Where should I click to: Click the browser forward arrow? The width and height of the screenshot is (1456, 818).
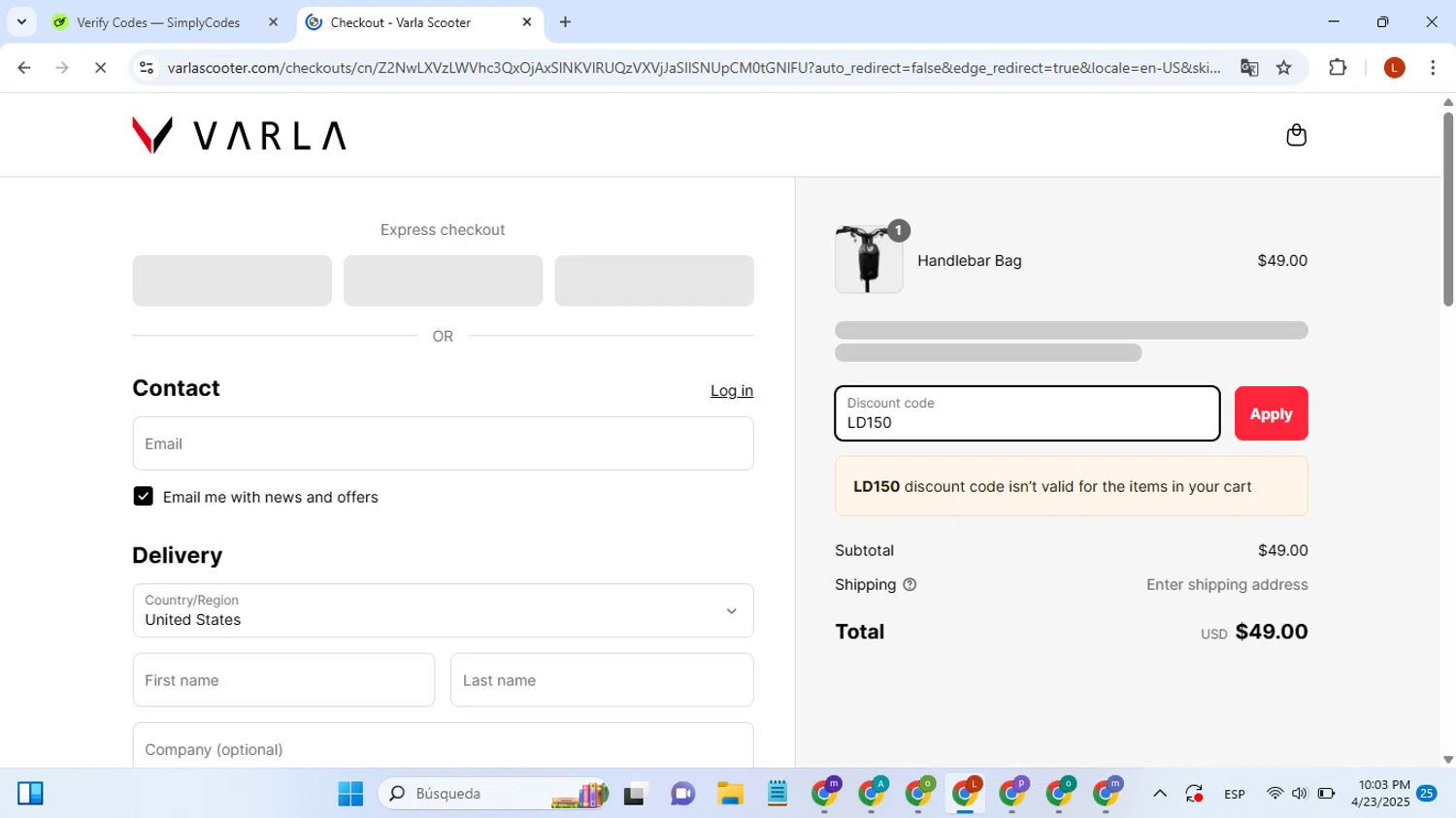tap(62, 68)
